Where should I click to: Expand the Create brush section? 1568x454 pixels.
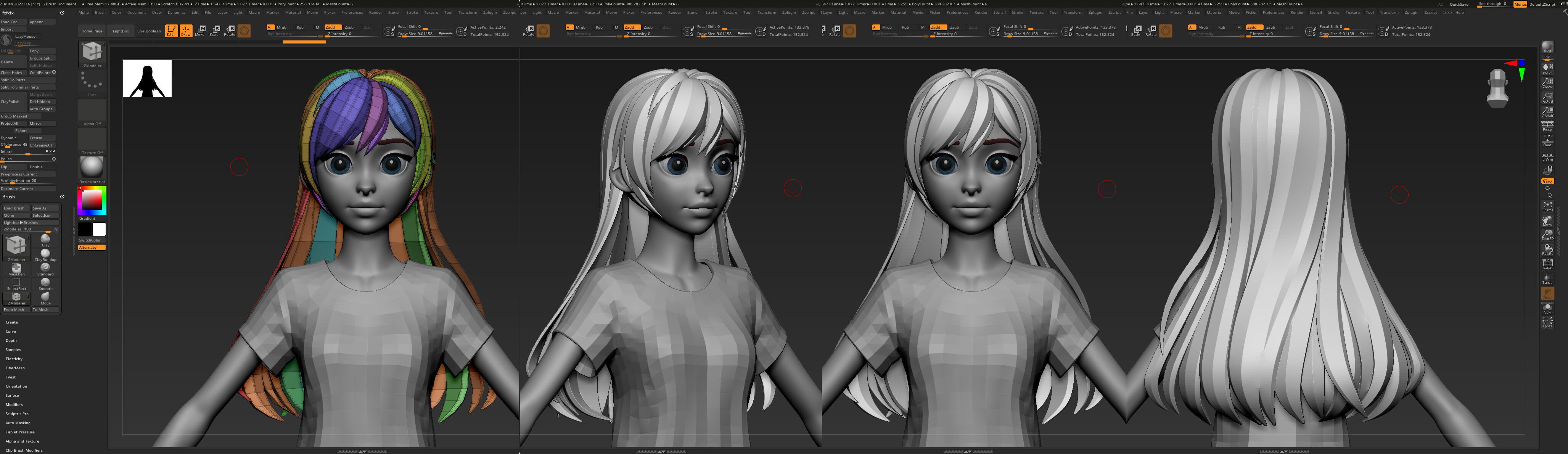tap(11, 322)
